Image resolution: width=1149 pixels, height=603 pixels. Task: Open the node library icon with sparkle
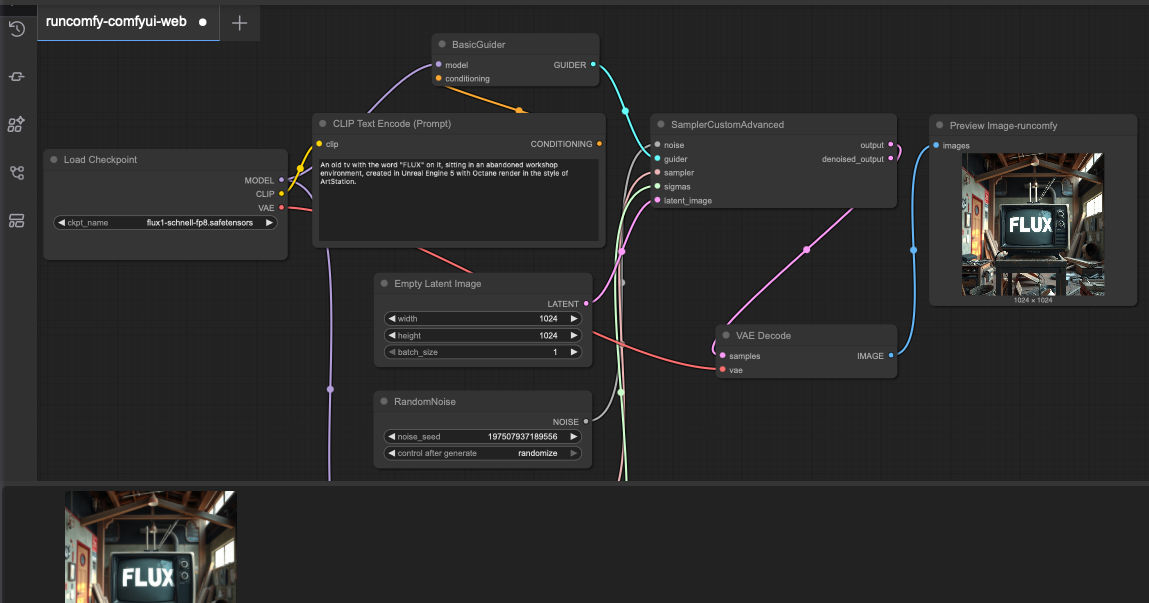click(17, 125)
